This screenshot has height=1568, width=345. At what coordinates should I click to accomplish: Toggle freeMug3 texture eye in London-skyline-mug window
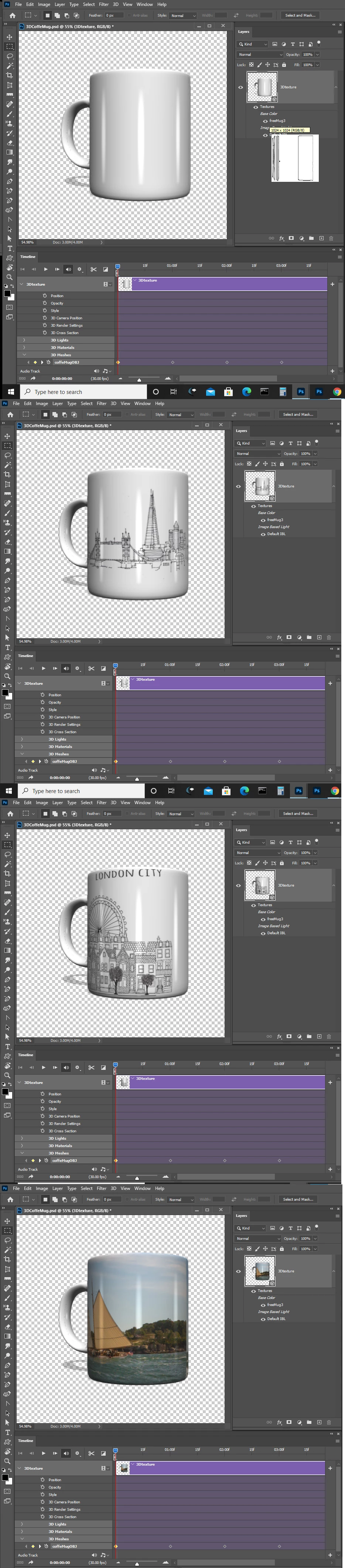point(263,520)
